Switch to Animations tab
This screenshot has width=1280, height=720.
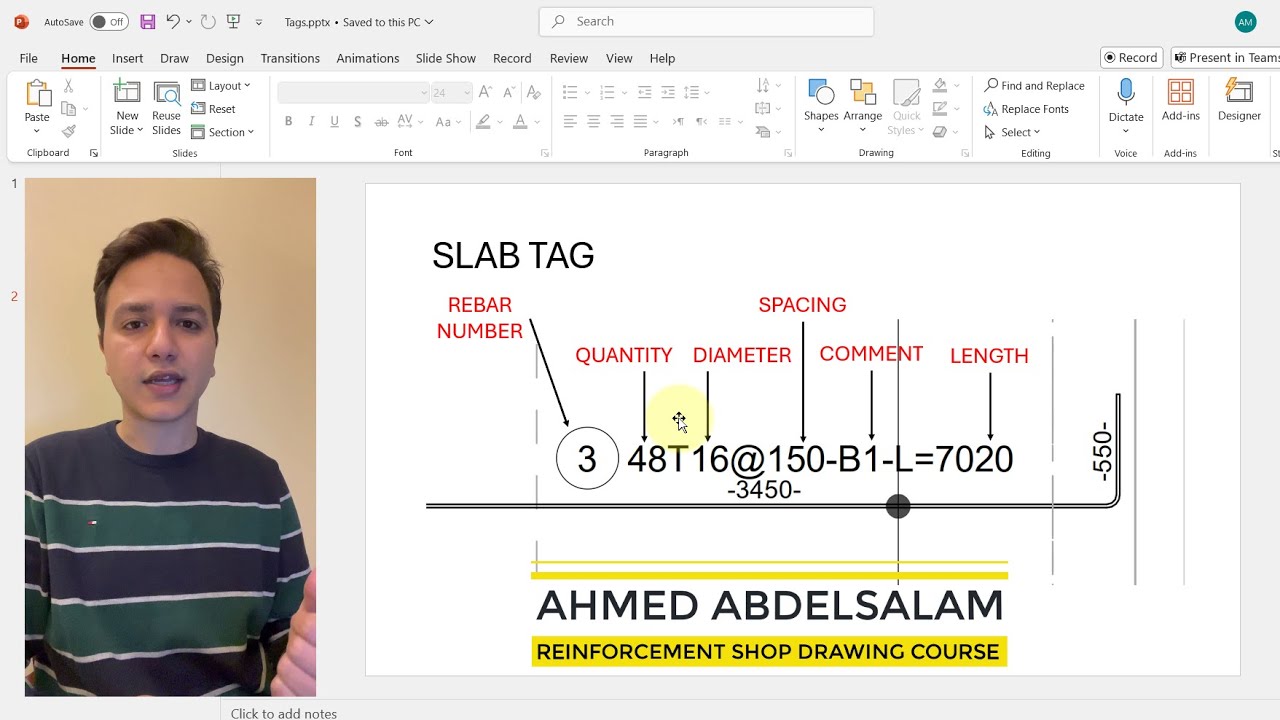pos(368,58)
